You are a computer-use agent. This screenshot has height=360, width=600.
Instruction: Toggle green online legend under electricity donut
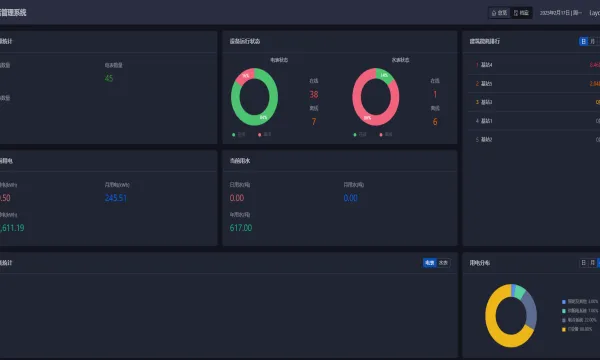[238, 135]
